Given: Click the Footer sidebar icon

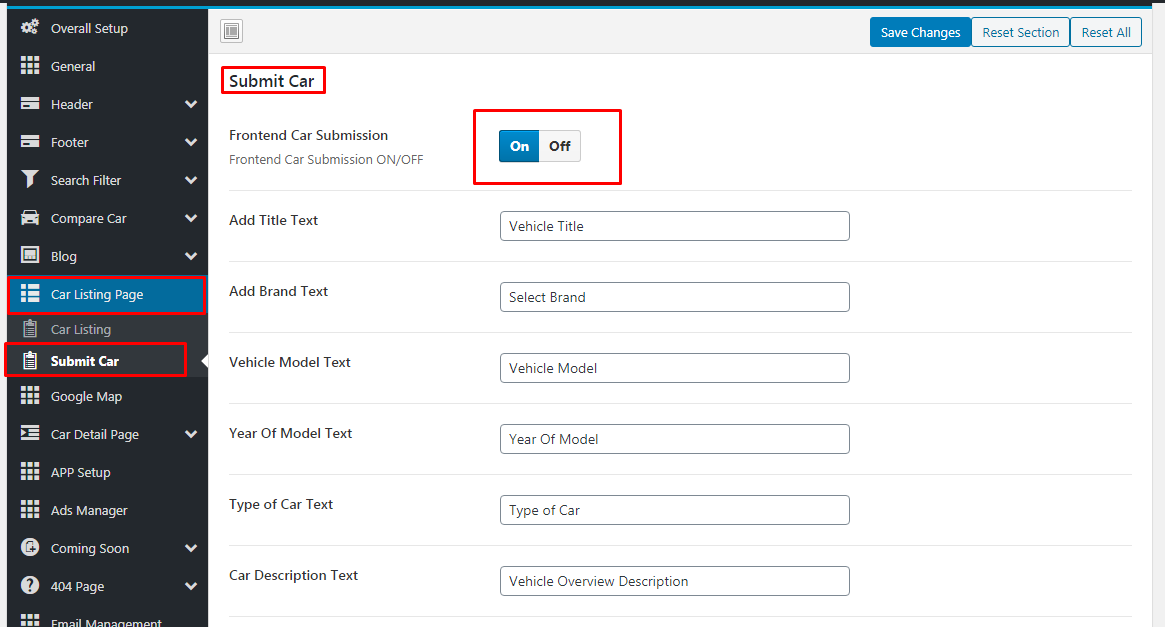Looking at the screenshot, I should pos(30,141).
